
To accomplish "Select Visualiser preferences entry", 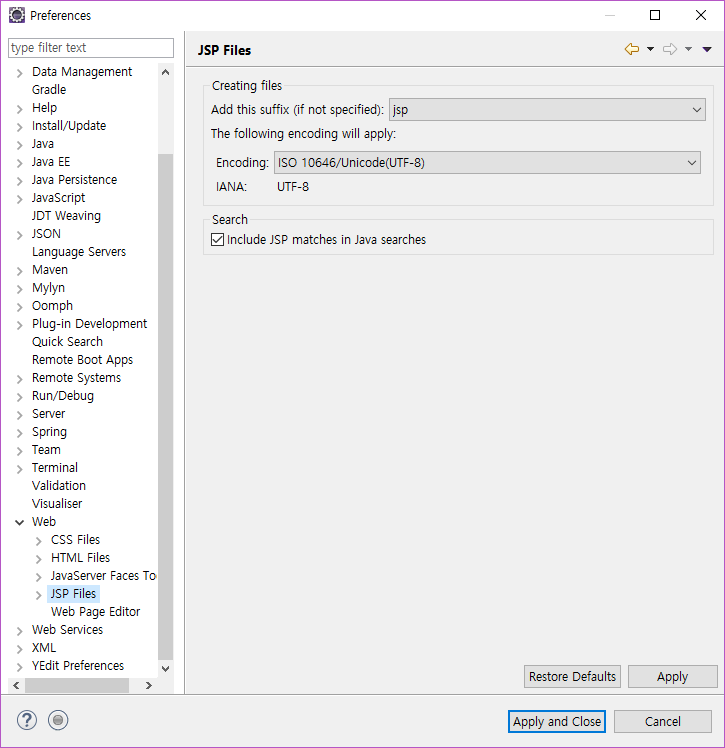I will pos(57,504).
